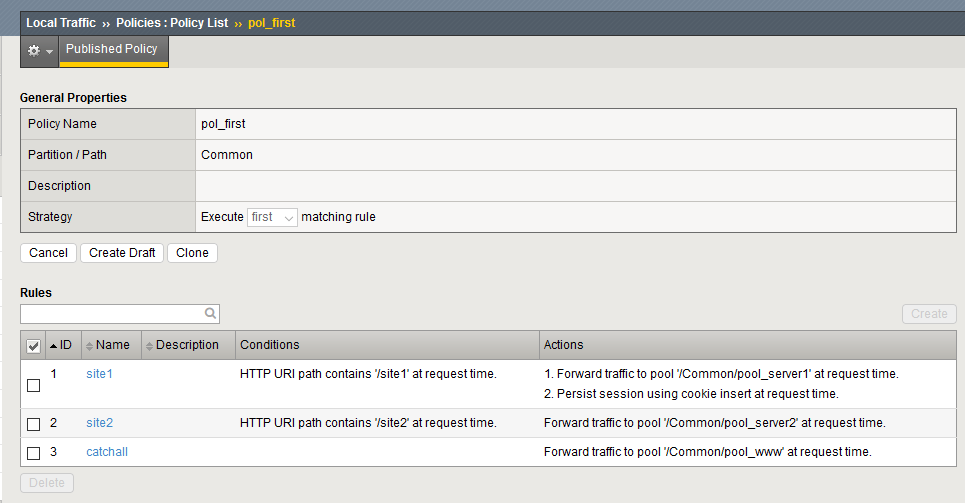Sort rules by Description column arrow
This screenshot has height=503, width=965.
(x=150, y=345)
